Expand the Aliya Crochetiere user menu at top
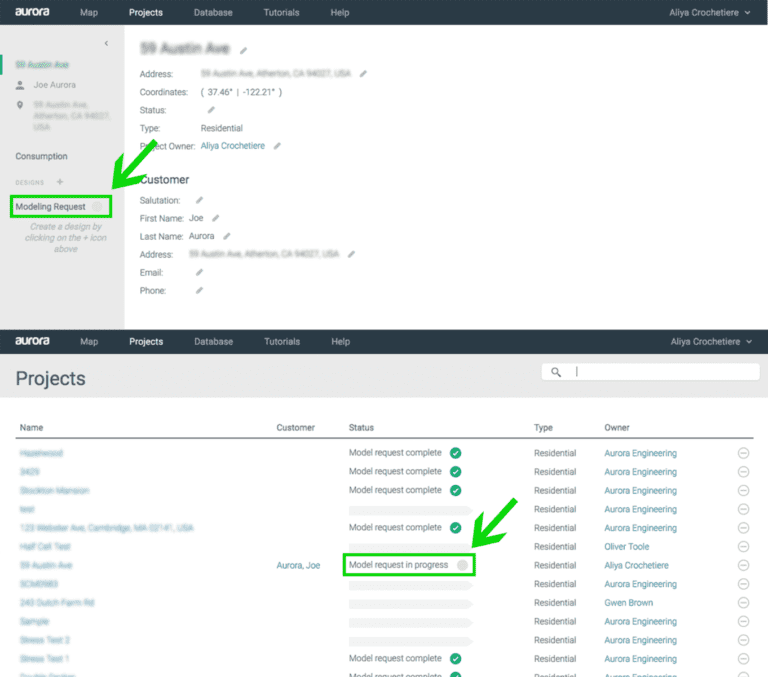Image resolution: width=768 pixels, height=677 pixels. [709, 13]
